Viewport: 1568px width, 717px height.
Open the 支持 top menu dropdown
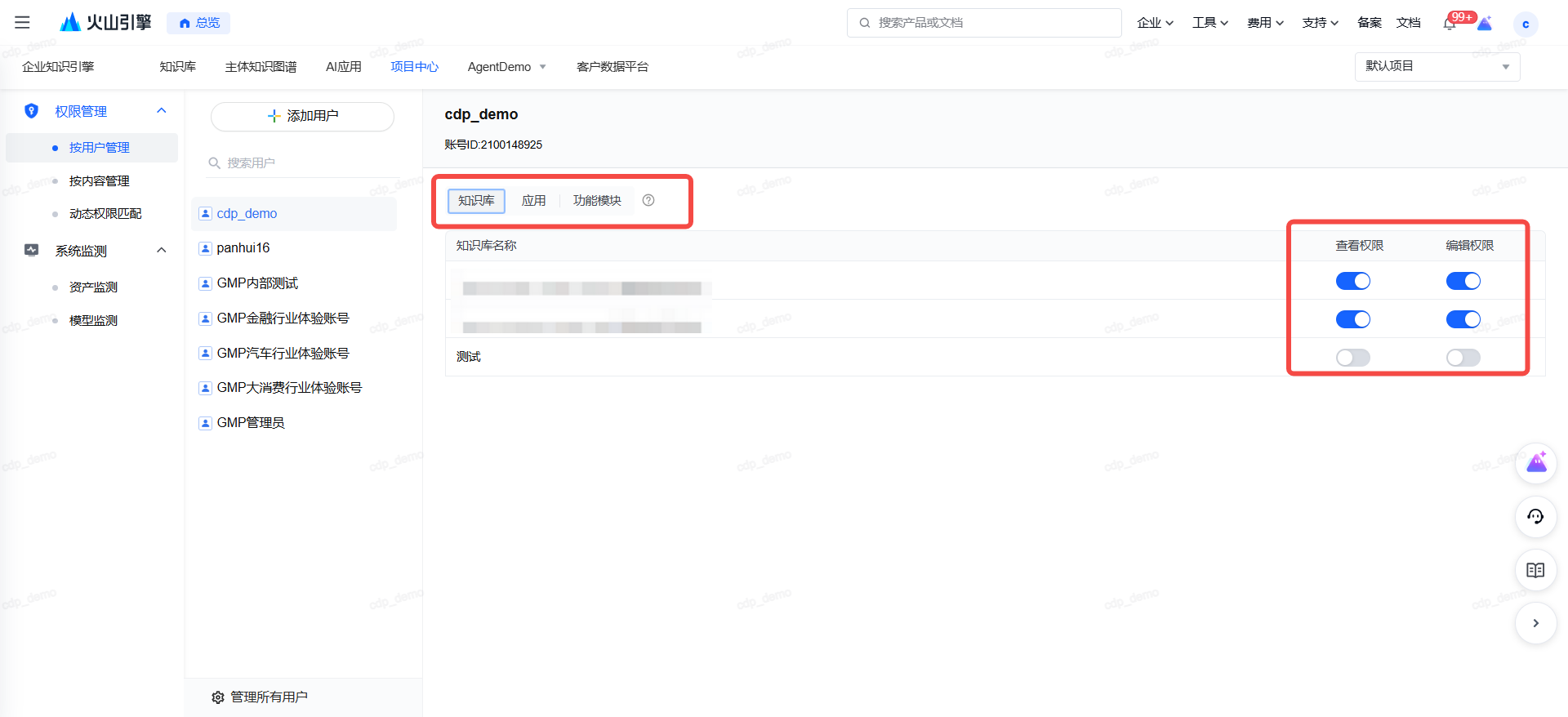pyautogui.click(x=1321, y=23)
